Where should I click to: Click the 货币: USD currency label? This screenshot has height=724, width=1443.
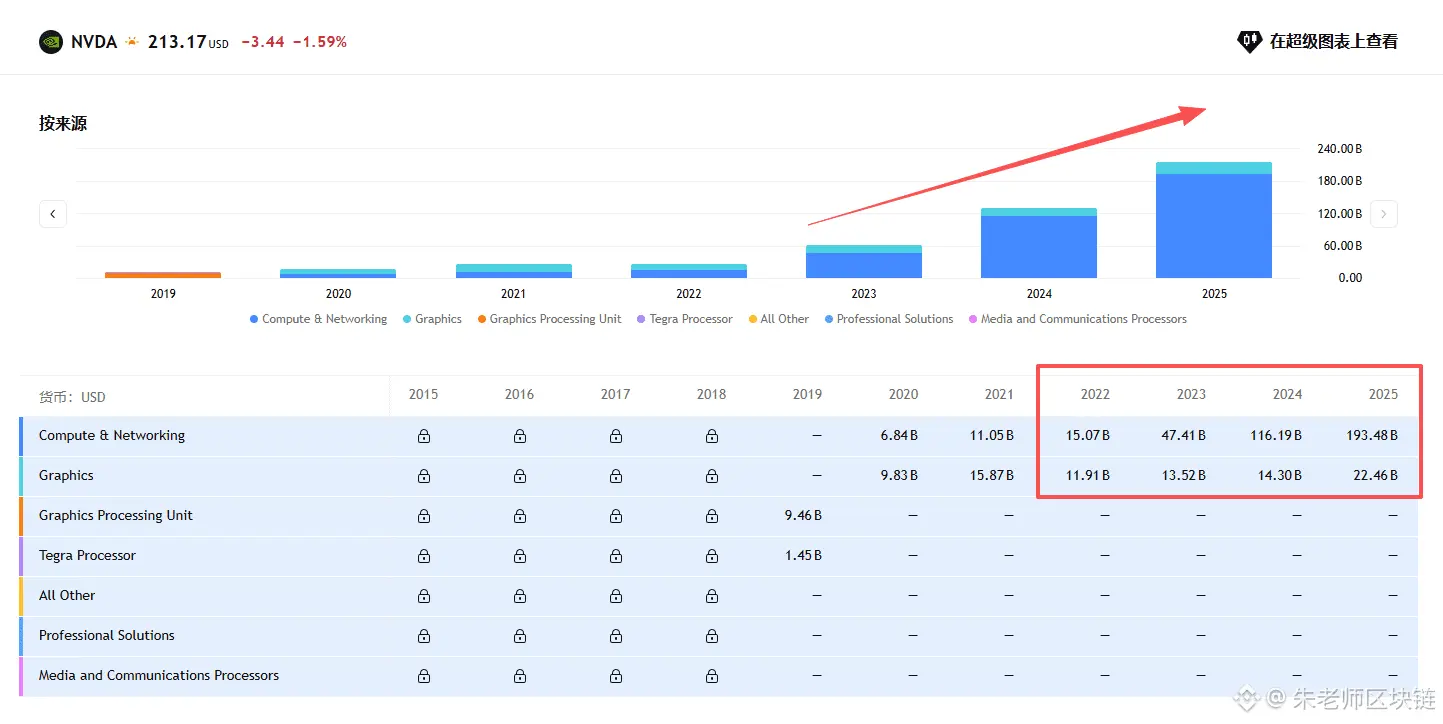[72, 397]
